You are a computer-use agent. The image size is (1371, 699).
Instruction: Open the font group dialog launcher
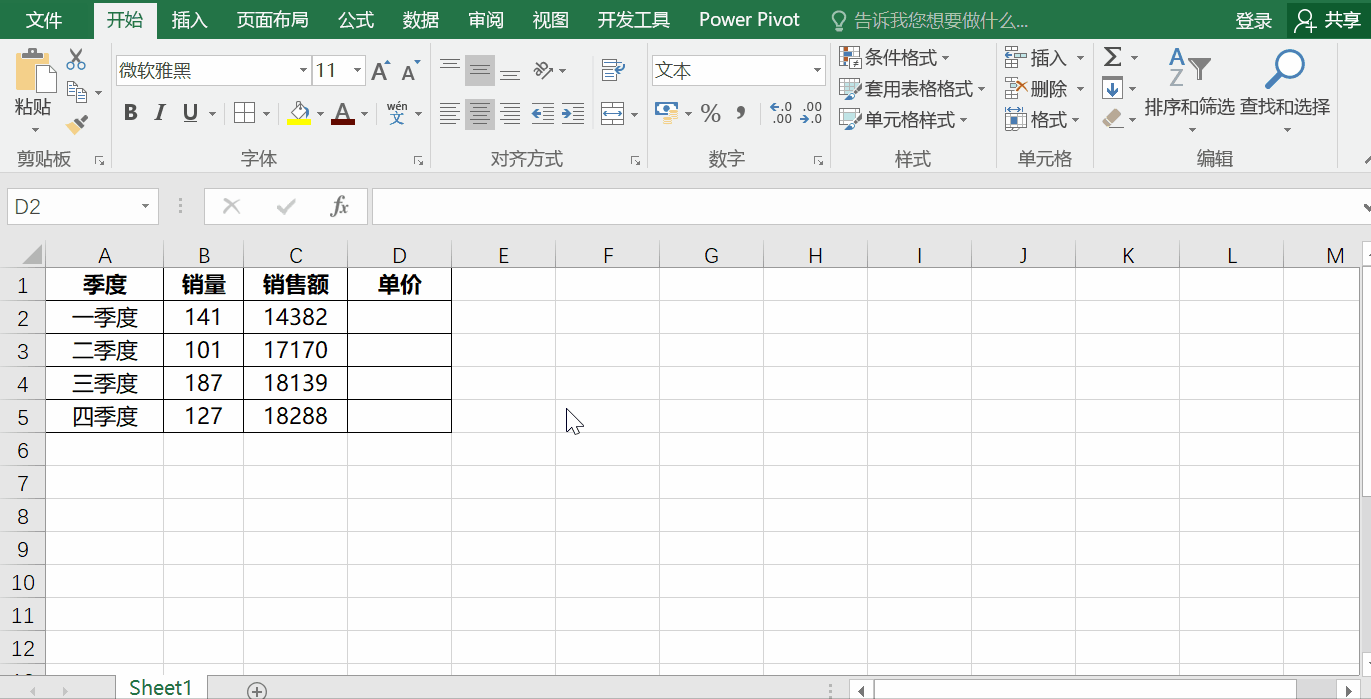(x=418, y=160)
